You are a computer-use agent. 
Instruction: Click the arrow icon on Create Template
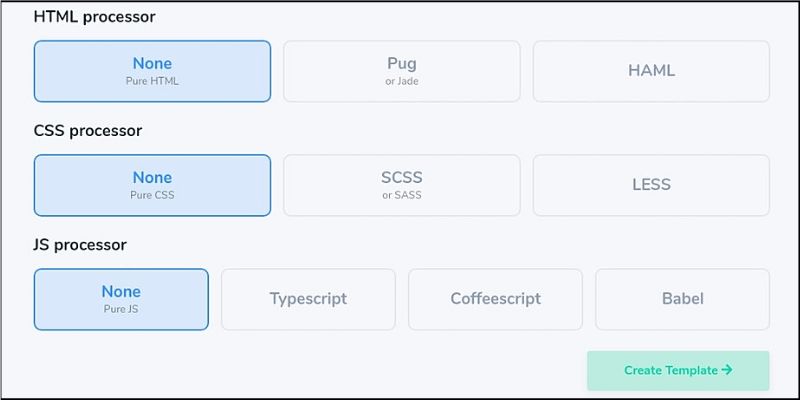727,370
